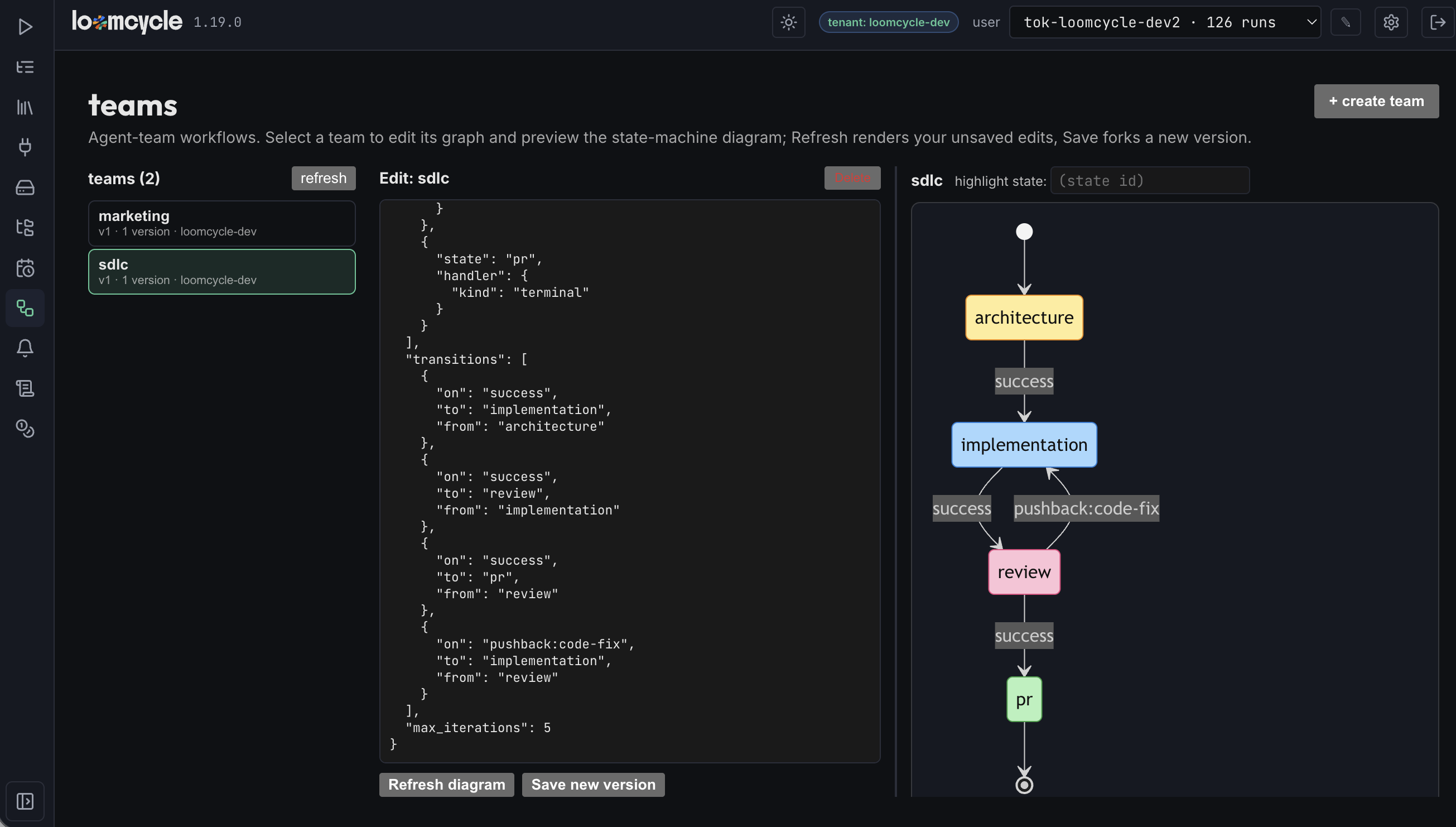Click the teams page heading
This screenshot has width=1456, height=827.
pos(133,105)
